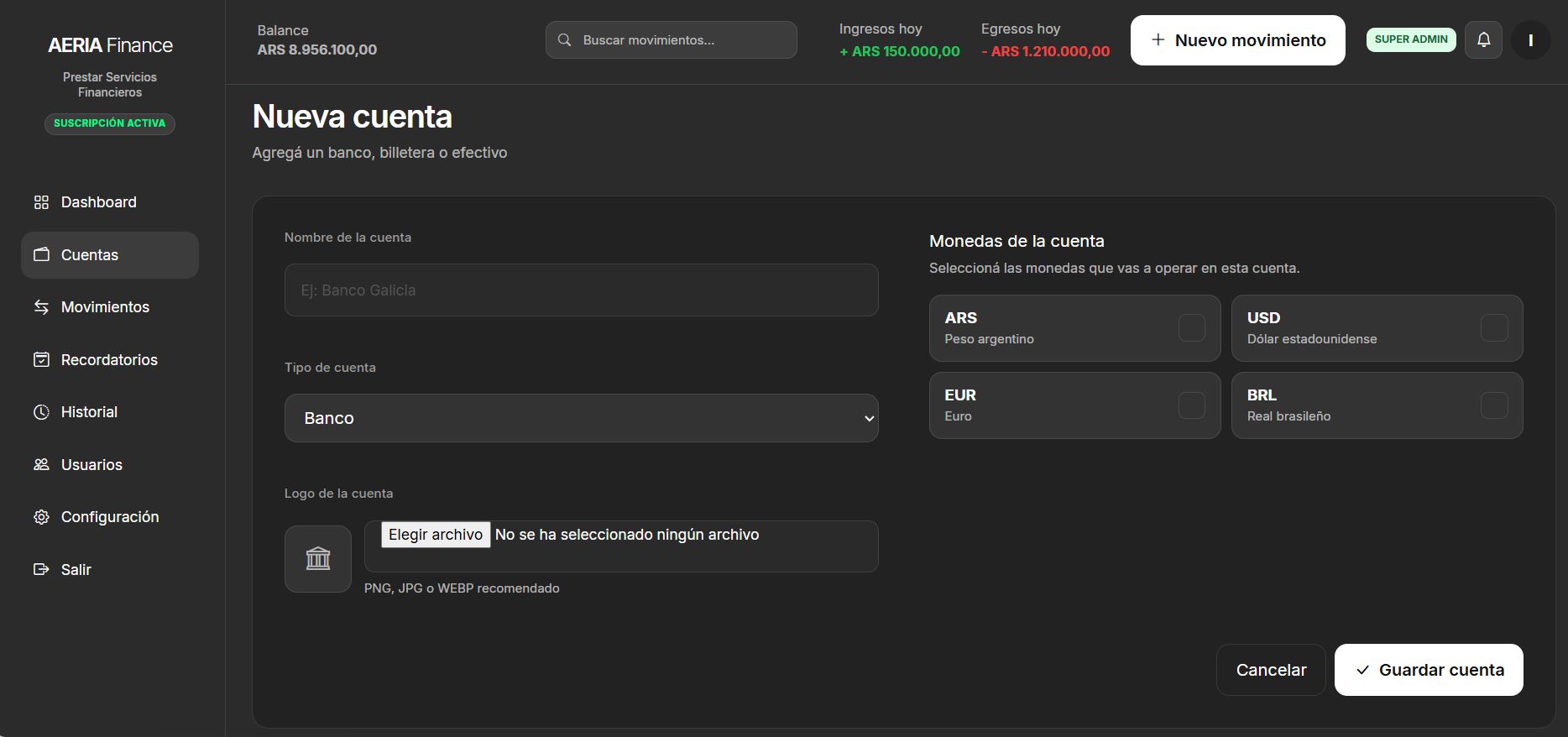This screenshot has height=737, width=1568.
Task: Open notifications bell icon
Action: point(1483,39)
